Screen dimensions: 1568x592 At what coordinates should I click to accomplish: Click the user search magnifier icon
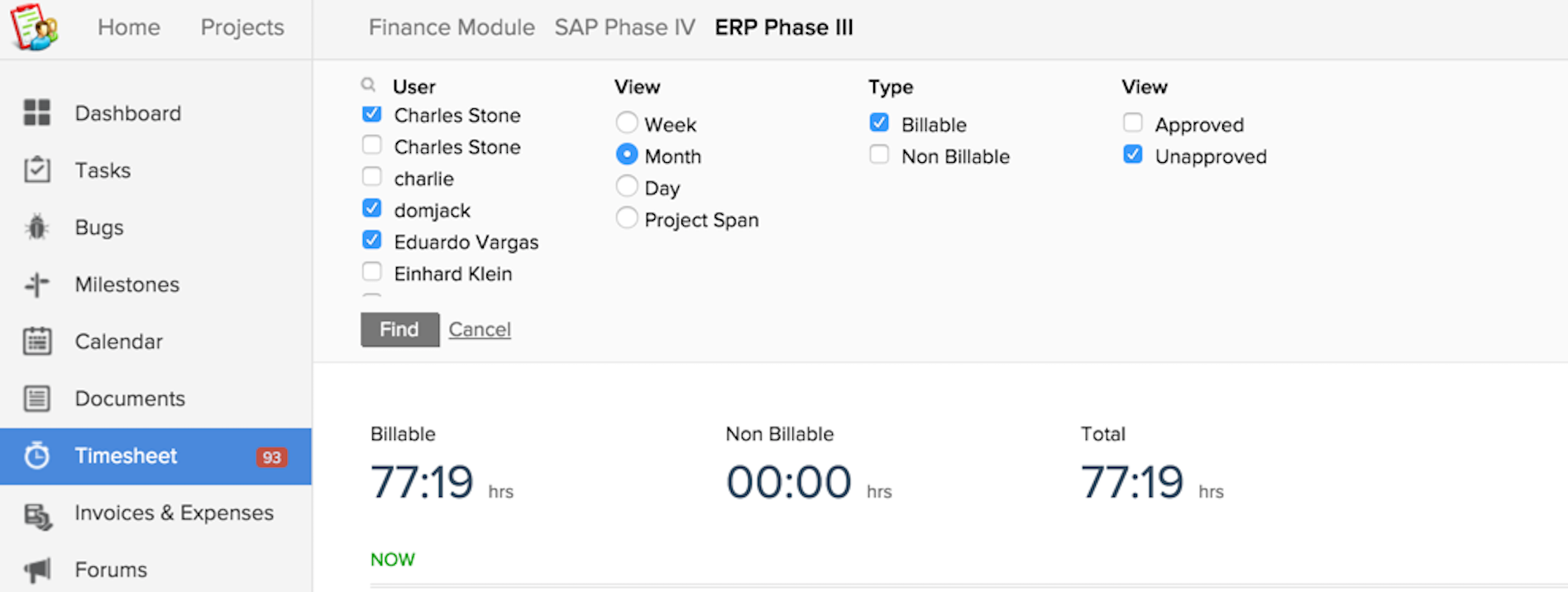(x=369, y=84)
